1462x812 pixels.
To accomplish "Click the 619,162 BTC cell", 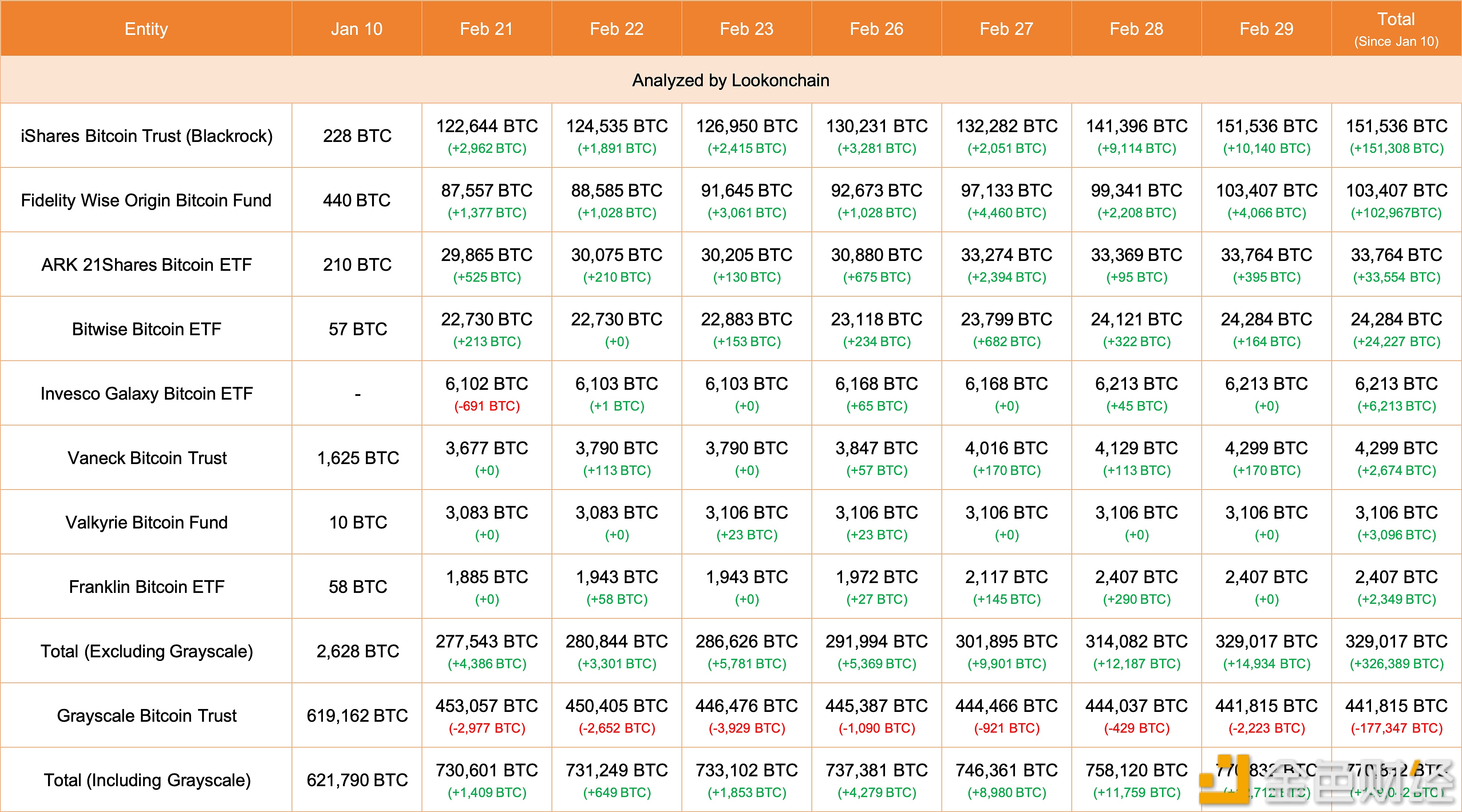I will 357,716.
